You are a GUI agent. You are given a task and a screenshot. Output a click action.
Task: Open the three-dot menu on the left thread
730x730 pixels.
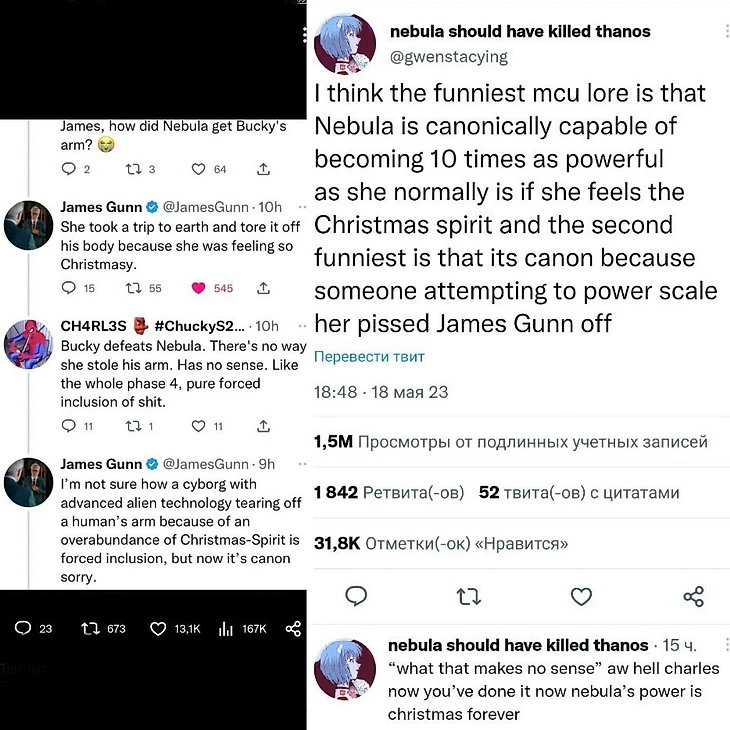pyautogui.click(x=305, y=36)
